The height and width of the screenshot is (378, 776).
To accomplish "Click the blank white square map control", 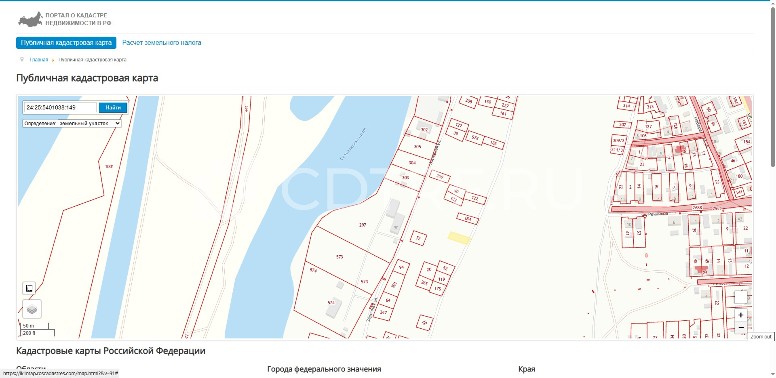I will click(740, 297).
